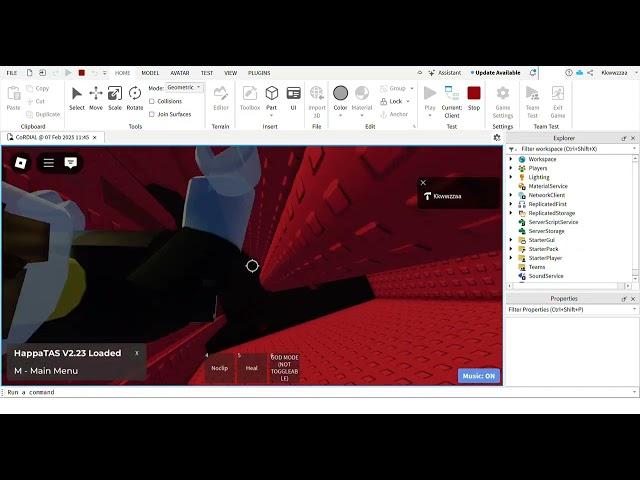Click the Exit Game icon

pyautogui.click(x=558, y=93)
